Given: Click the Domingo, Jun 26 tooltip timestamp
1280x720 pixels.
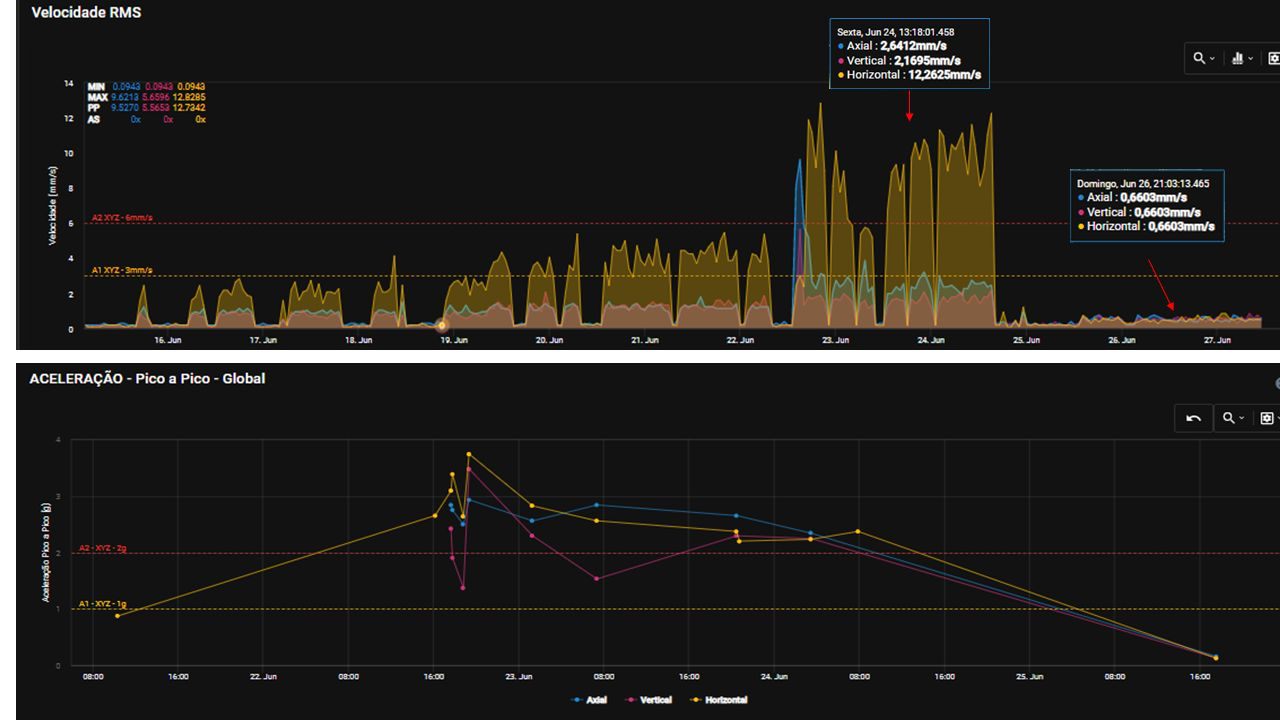Looking at the screenshot, I should [x=1143, y=184].
